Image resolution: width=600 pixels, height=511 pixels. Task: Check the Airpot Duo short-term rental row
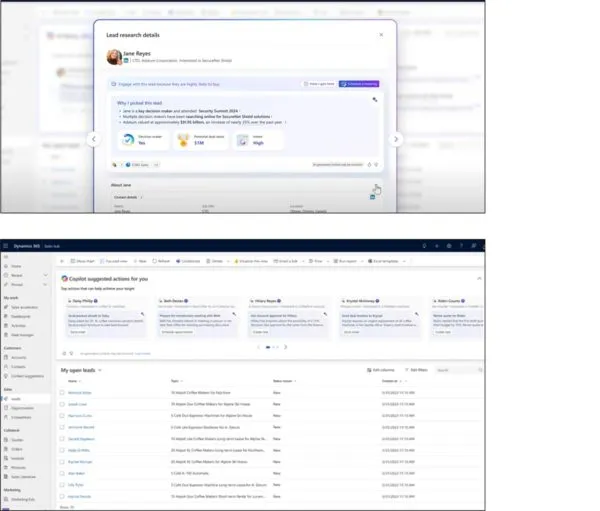pos(62,496)
